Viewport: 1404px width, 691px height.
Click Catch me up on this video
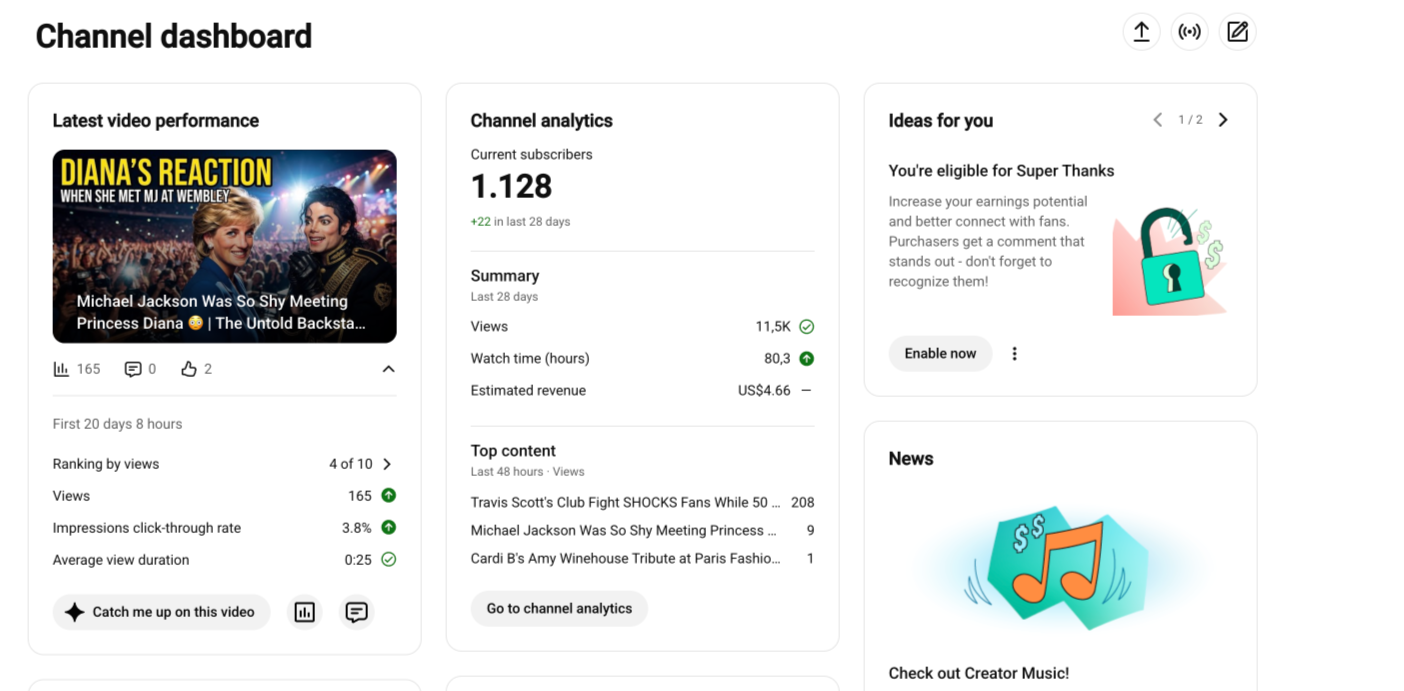point(161,612)
